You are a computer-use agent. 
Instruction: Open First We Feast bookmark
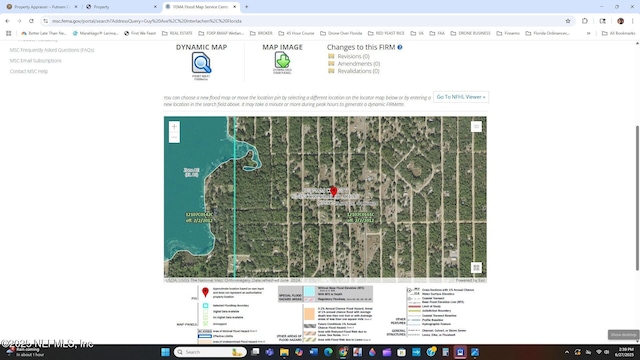coord(140,33)
